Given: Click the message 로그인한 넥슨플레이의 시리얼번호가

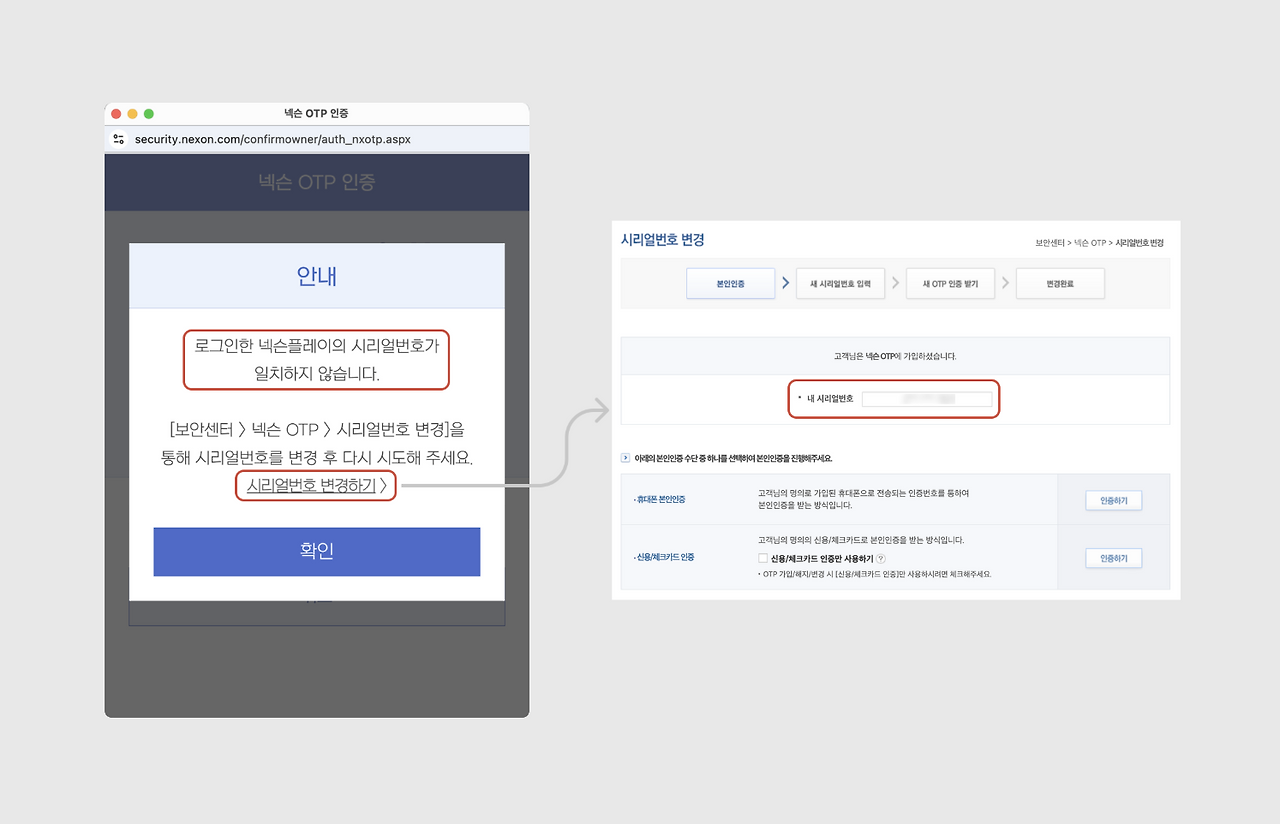Looking at the screenshot, I should coord(317,346).
